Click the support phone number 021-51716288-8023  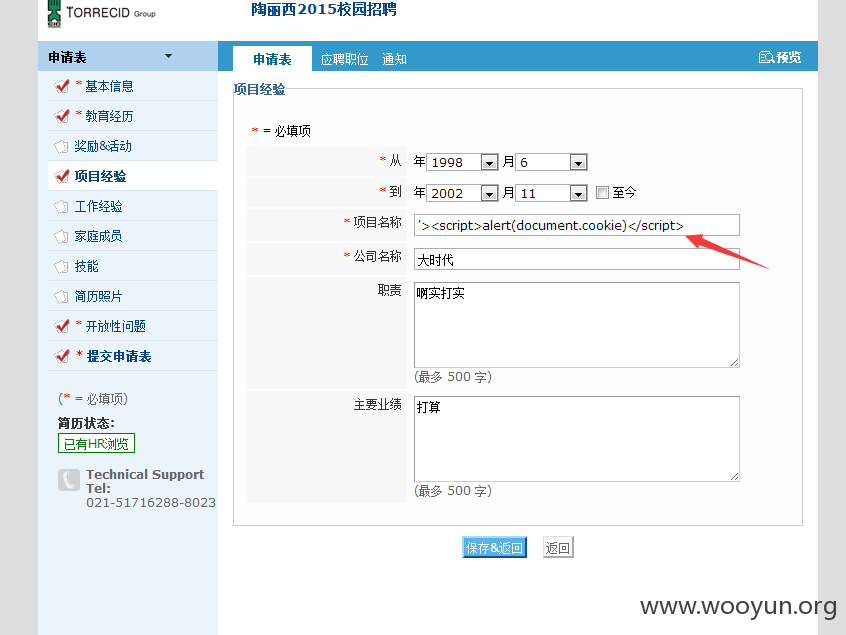(x=151, y=502)
